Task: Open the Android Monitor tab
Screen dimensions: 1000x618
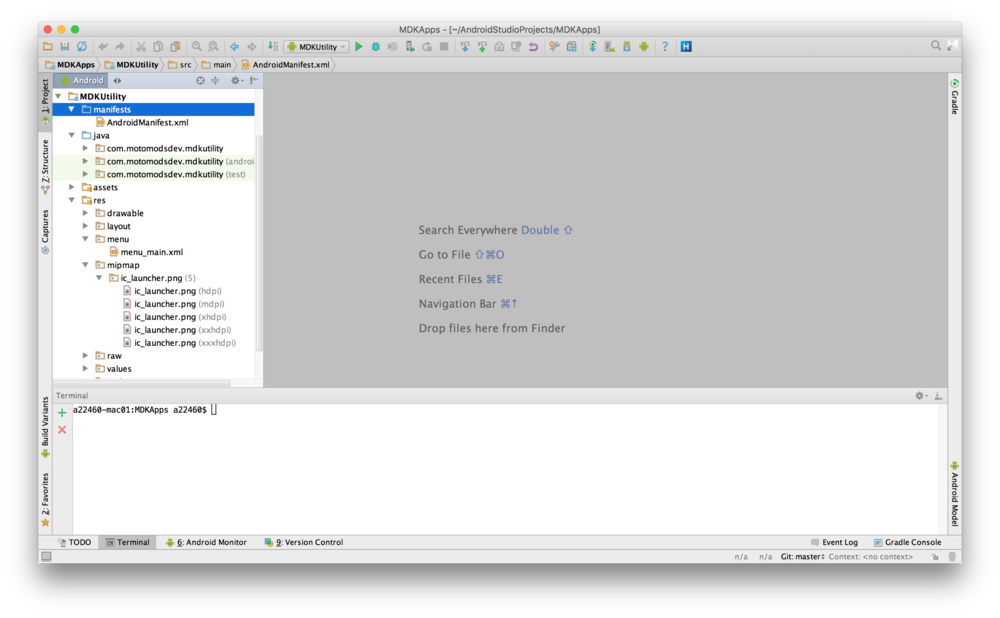Action: point(206,542)
